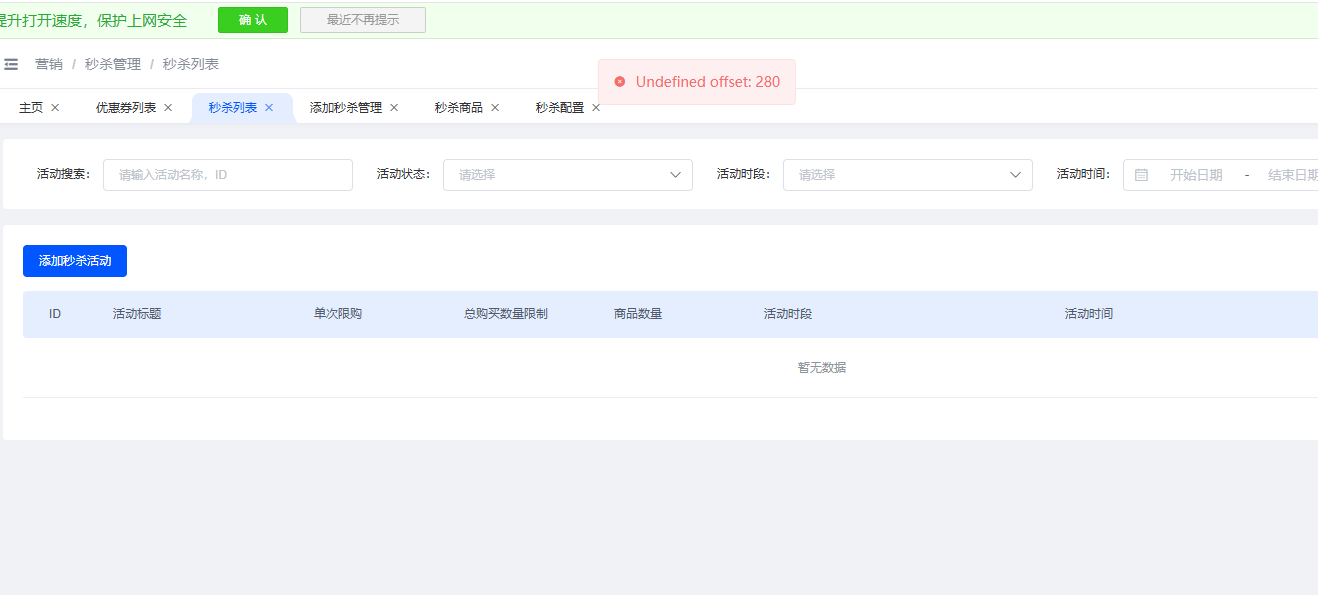
Task: Click the 总购买数量限制 column header
Action: point(506,314)
